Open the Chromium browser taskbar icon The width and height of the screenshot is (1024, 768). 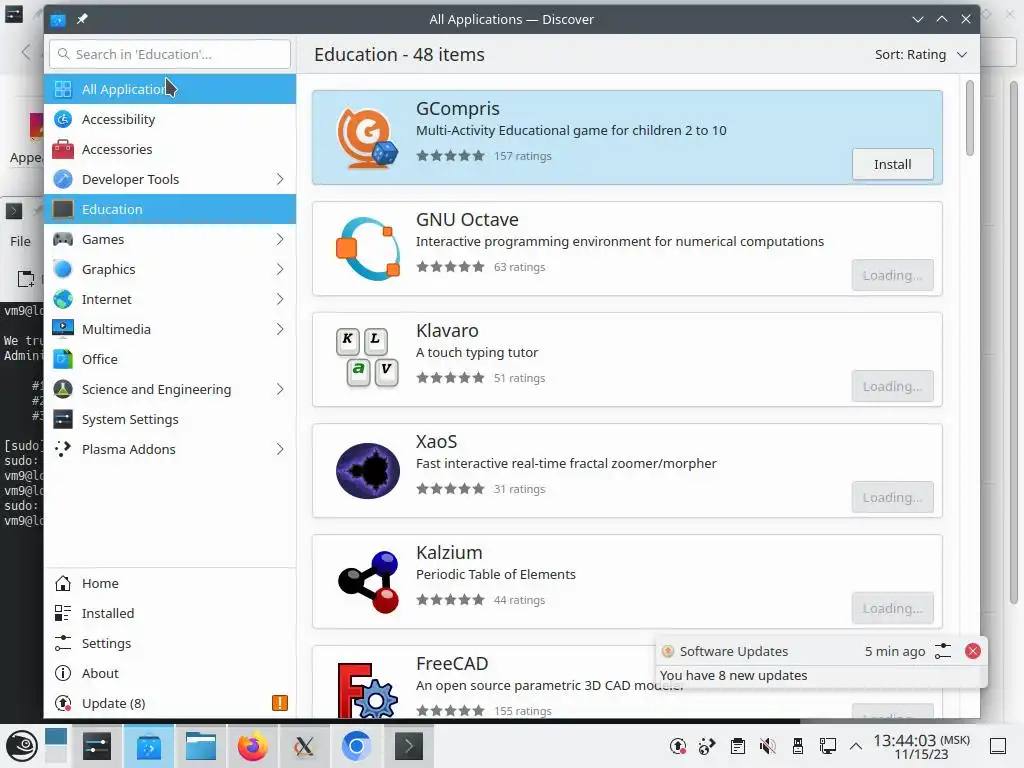[356, 746]
